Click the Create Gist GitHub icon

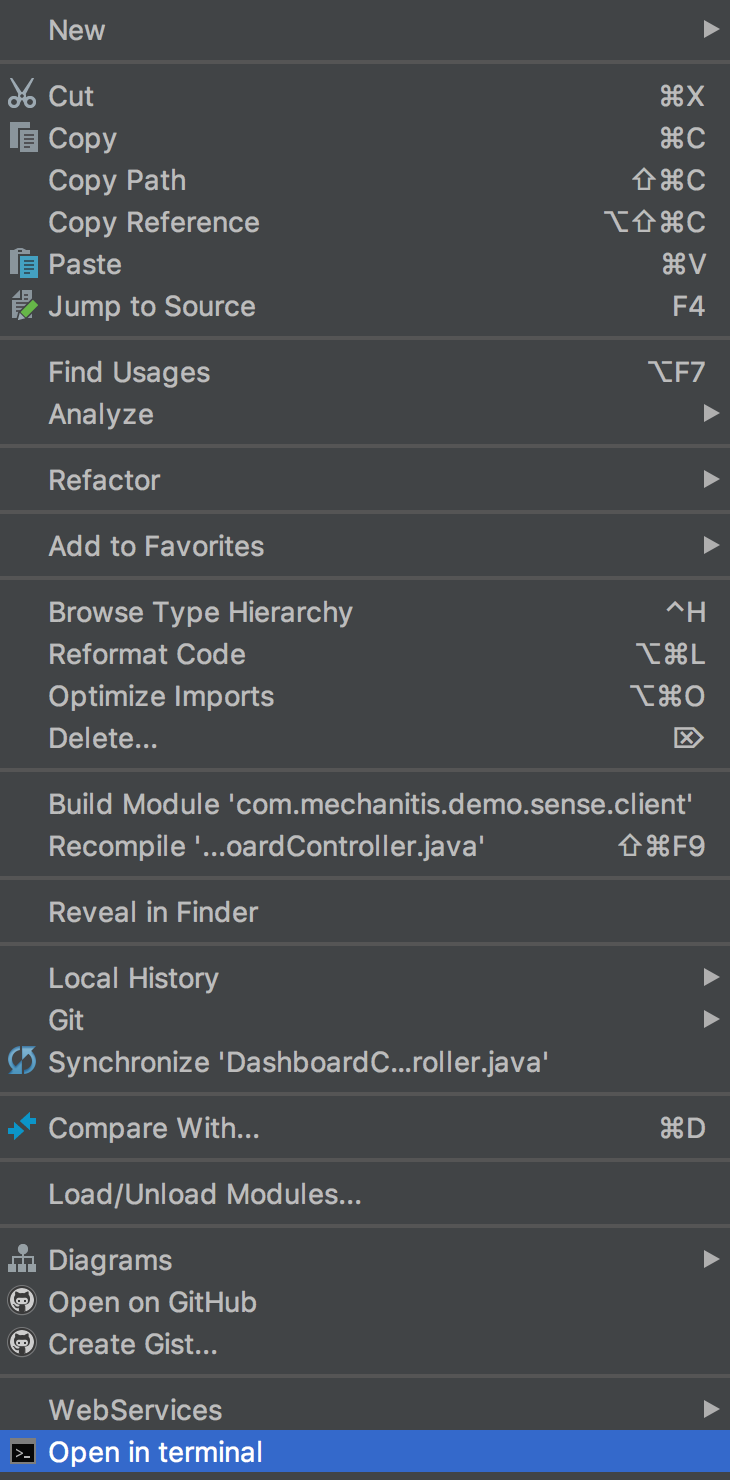[22, 1343]
